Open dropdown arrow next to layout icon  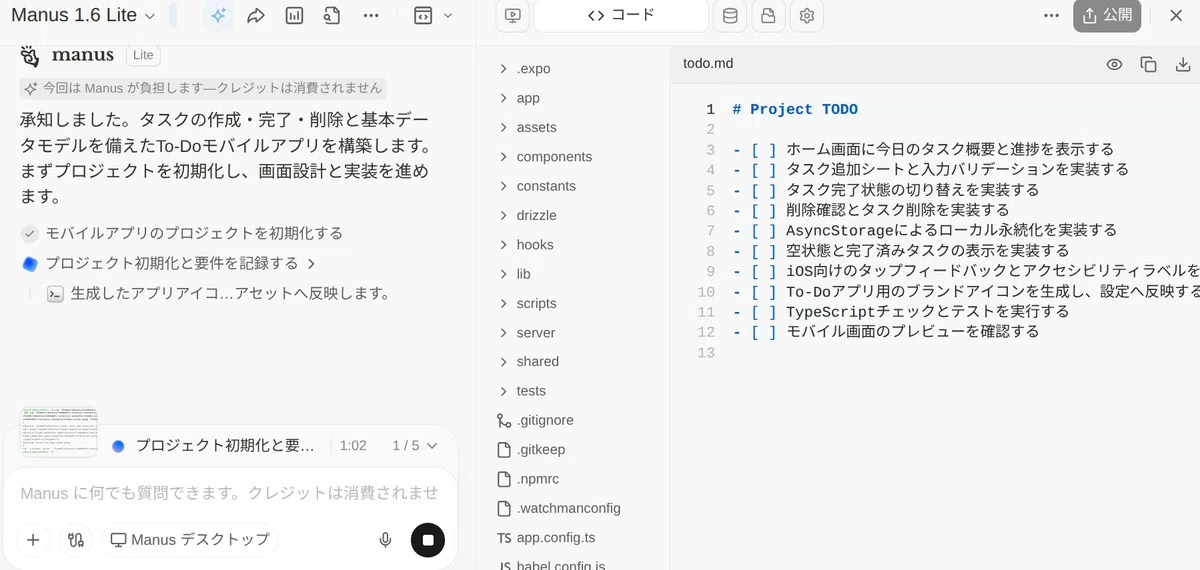447,16
